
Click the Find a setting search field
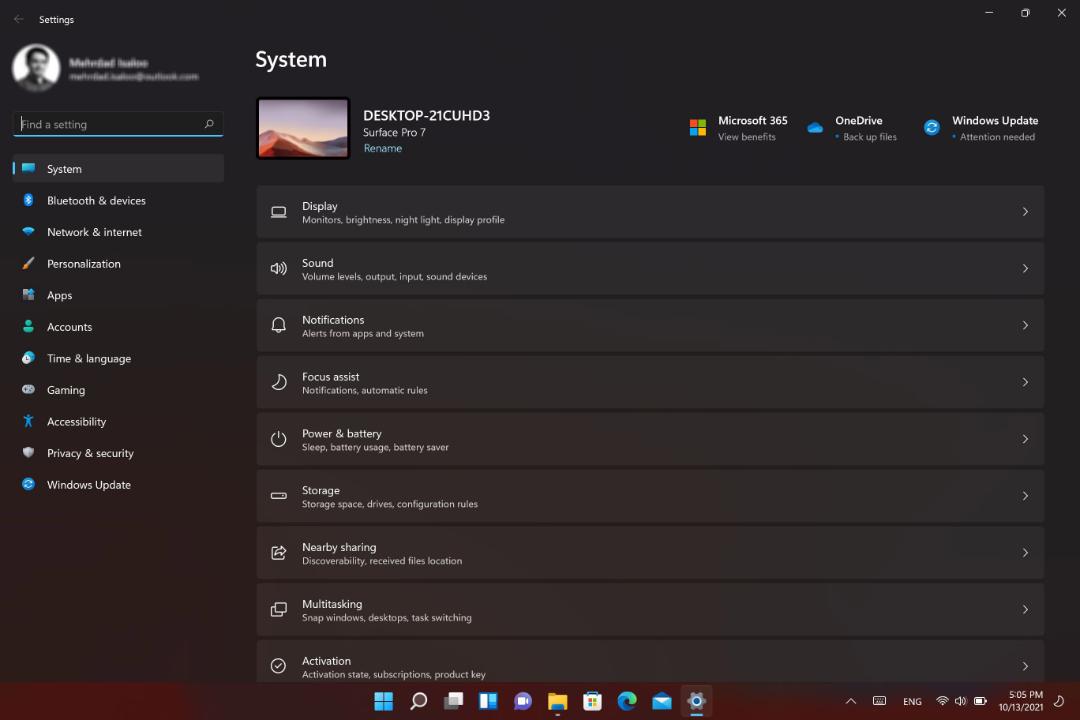coord(118,124)
